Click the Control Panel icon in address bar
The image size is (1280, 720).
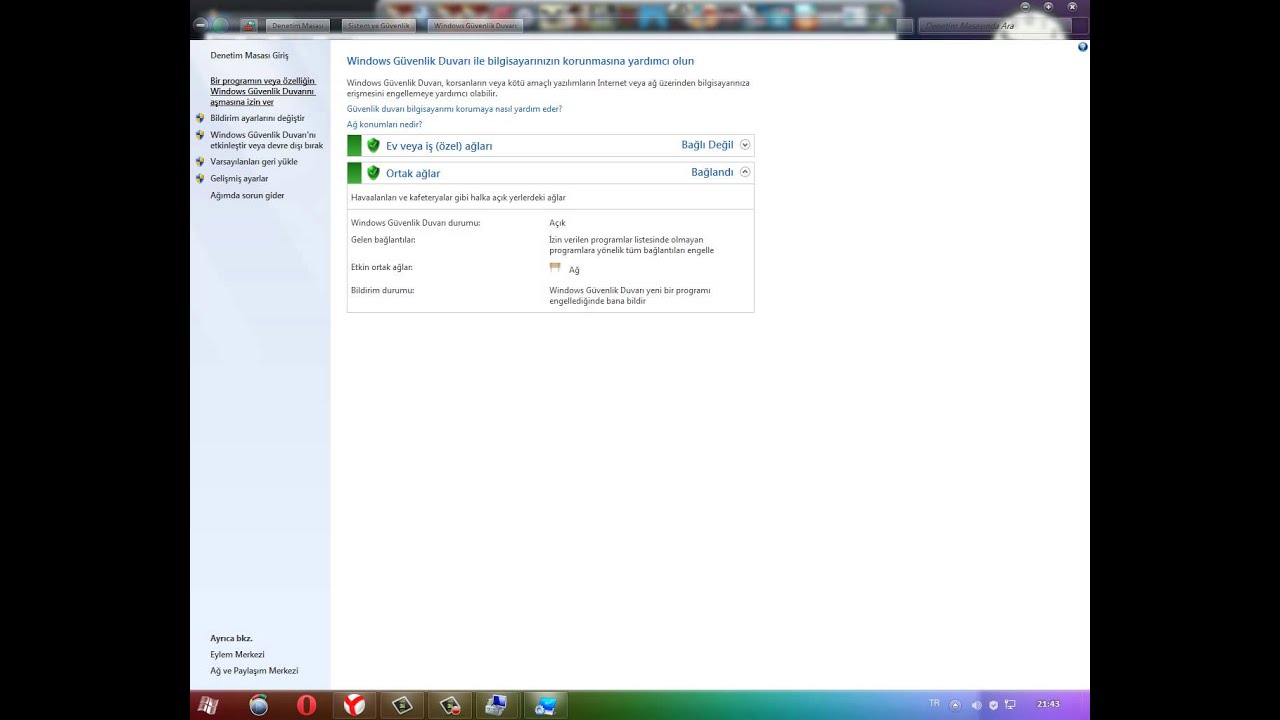250,25
